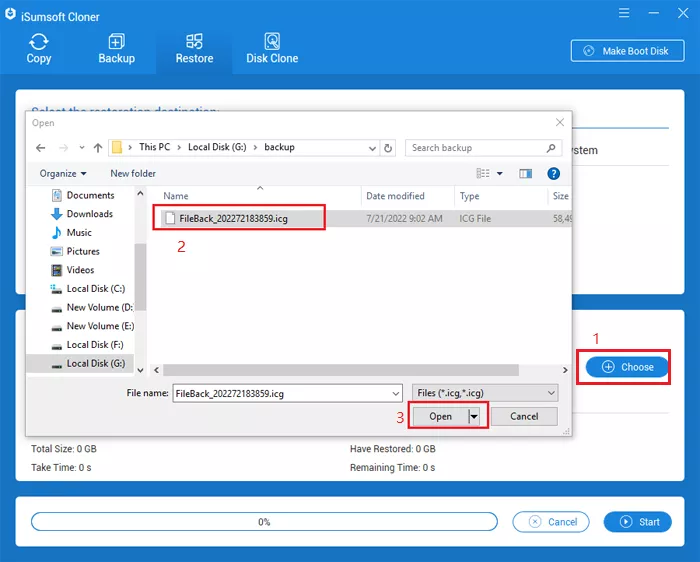Click the Start restore button
The height and width of the screenshot is (562, 700).
[638, 522]
